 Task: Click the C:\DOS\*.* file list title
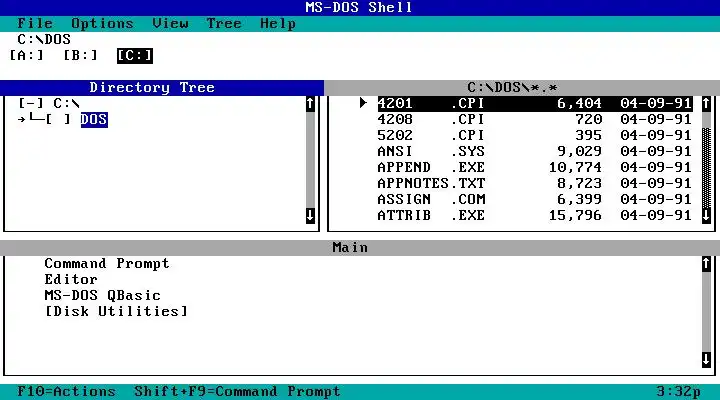point(522,88)
